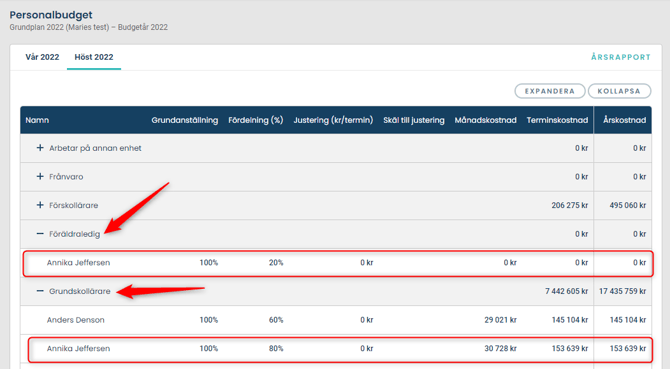
Task: Click the Grundanställning column header
Action: pos(185,120)
